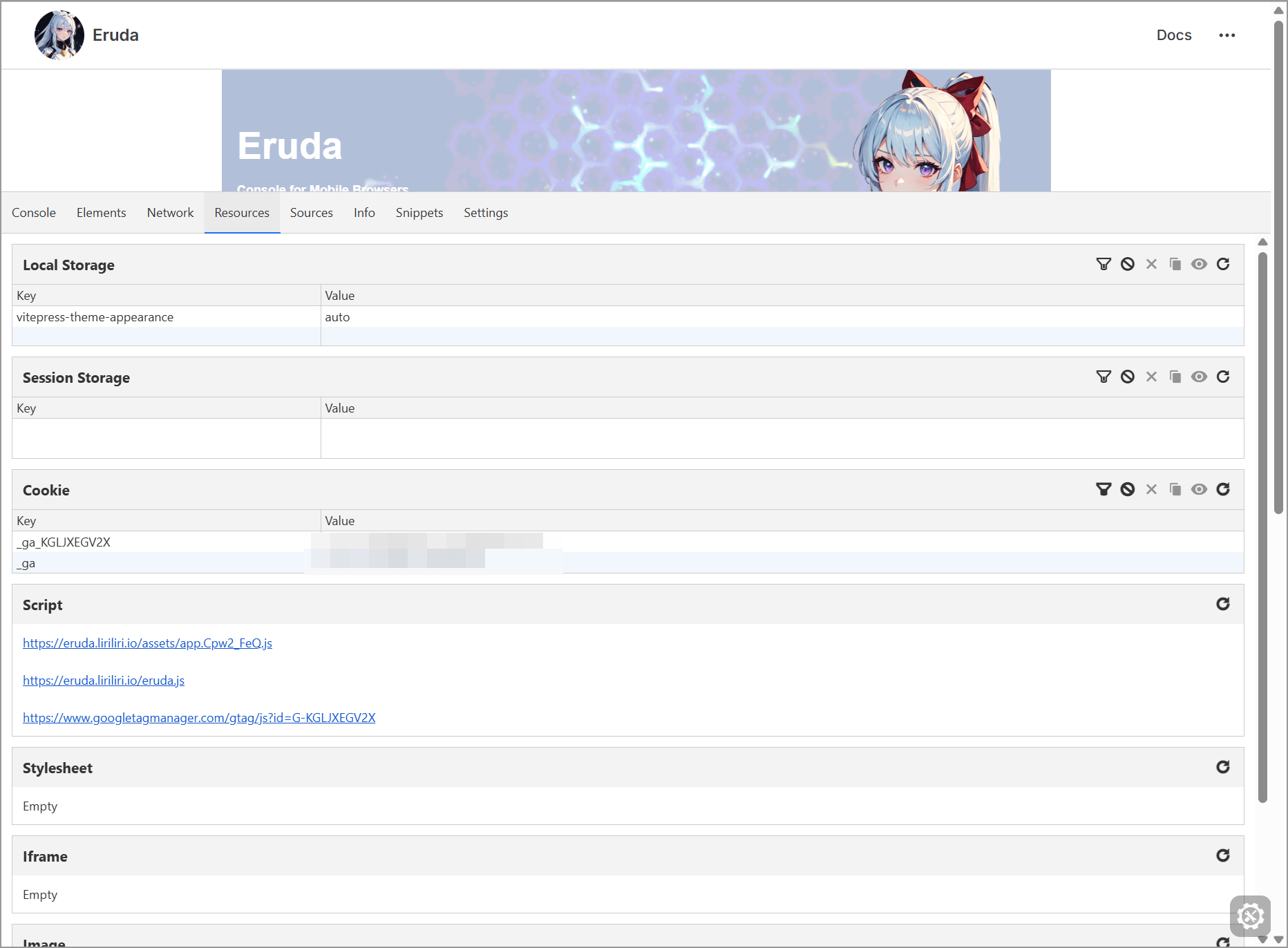Filter Session Storage entries

(1104, 377)
